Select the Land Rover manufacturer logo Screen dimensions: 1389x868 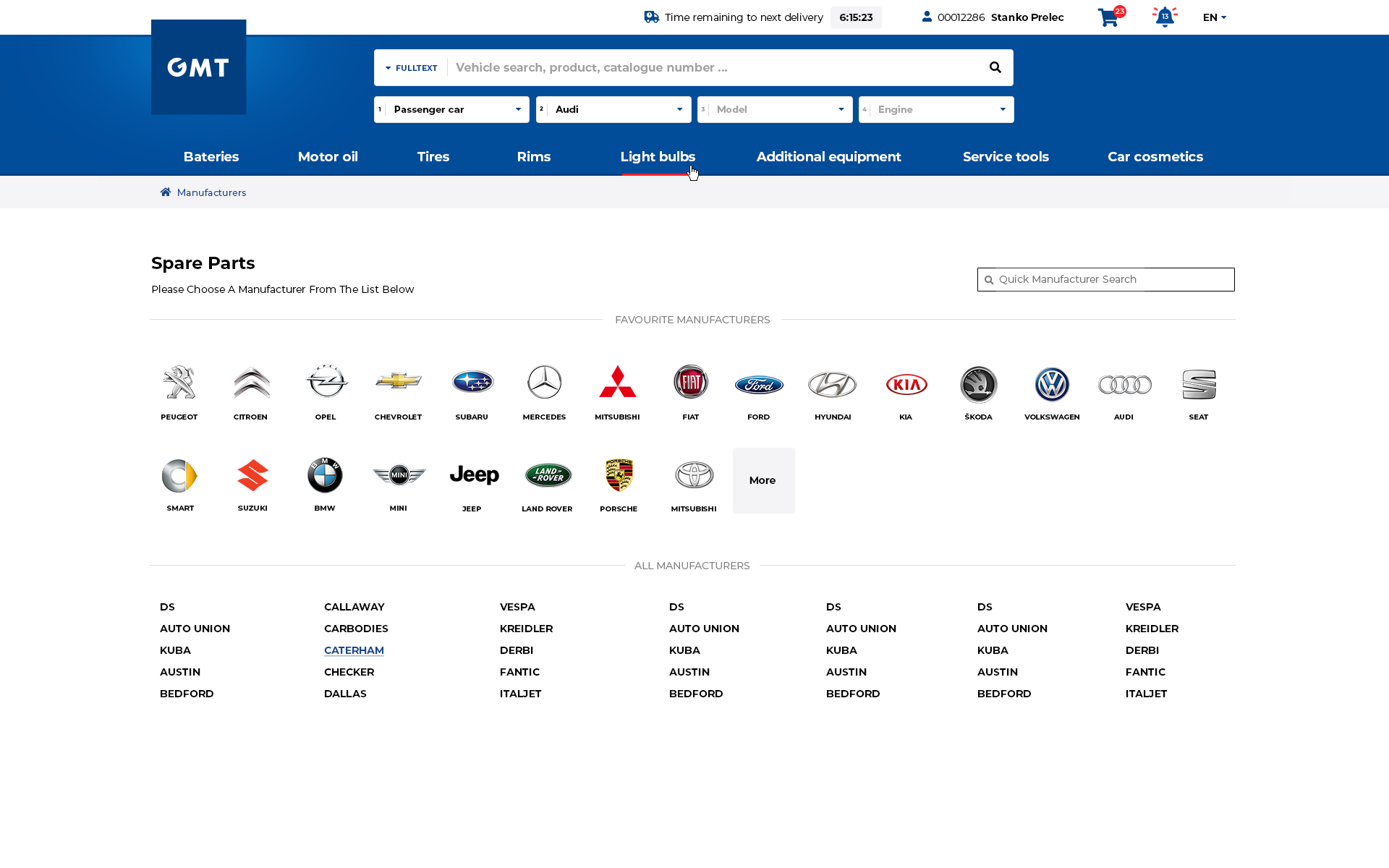pos(548,475)
